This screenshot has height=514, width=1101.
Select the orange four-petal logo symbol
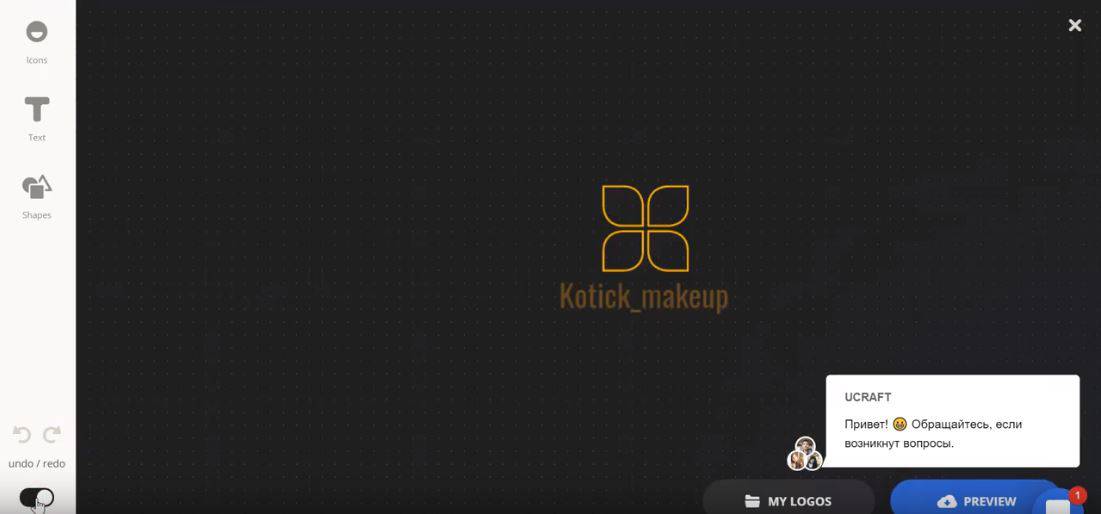(x=645, y=228)
